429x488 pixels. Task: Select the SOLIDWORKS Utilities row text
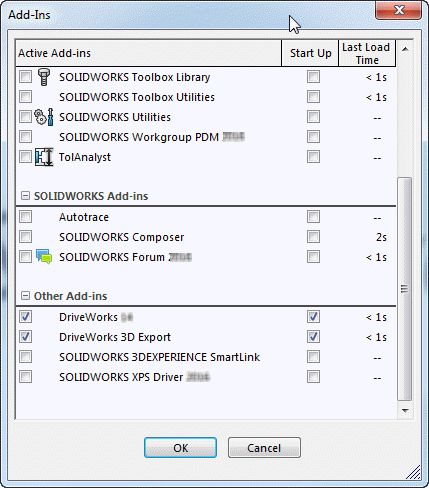coord(115,117)
